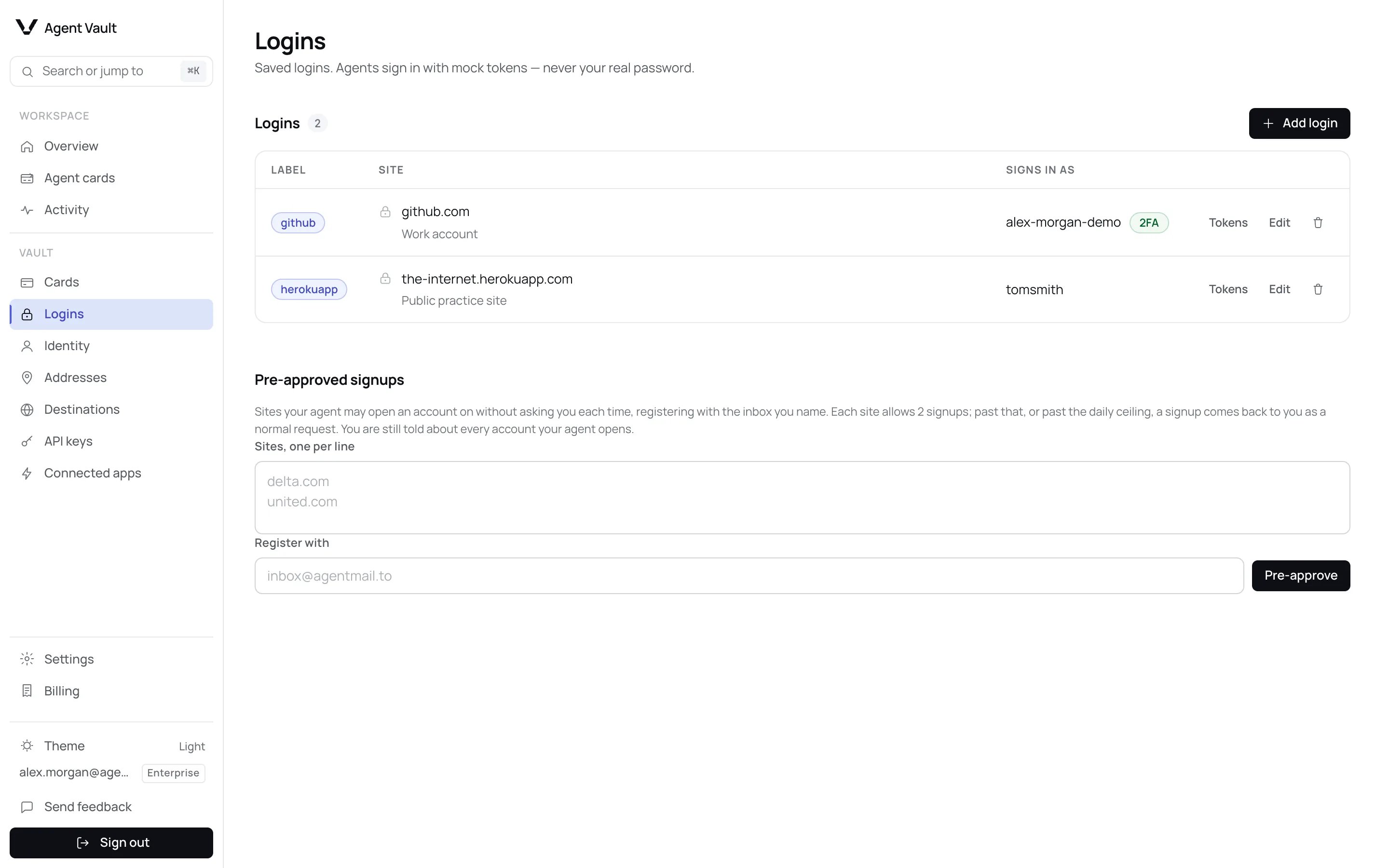Viewport: 1389px width, 868px height.
Task: Click the pulse icon next to Activity
Action: click(x=27, y=210)
